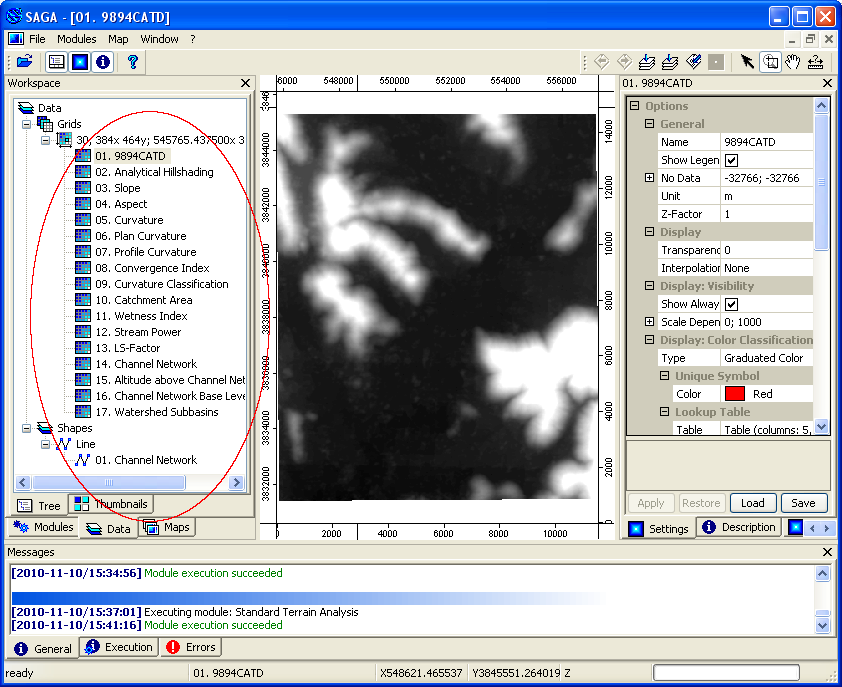Click the Data root icon in tree
The image size is (842, 687).
pyautogui.click(x=26, y=107)
